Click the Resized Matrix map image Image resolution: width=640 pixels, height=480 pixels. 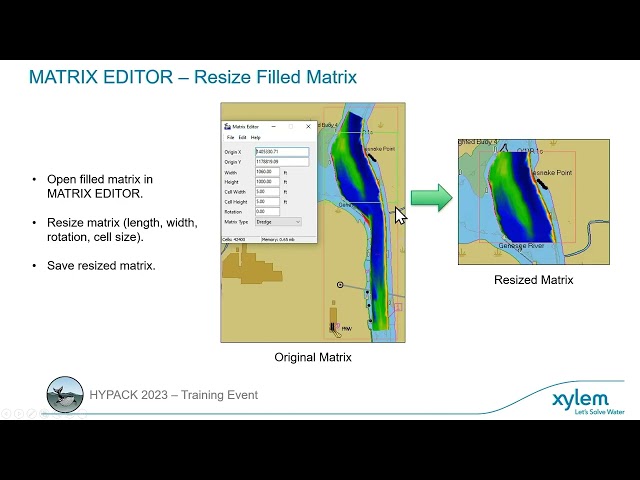tap(534, 202)
